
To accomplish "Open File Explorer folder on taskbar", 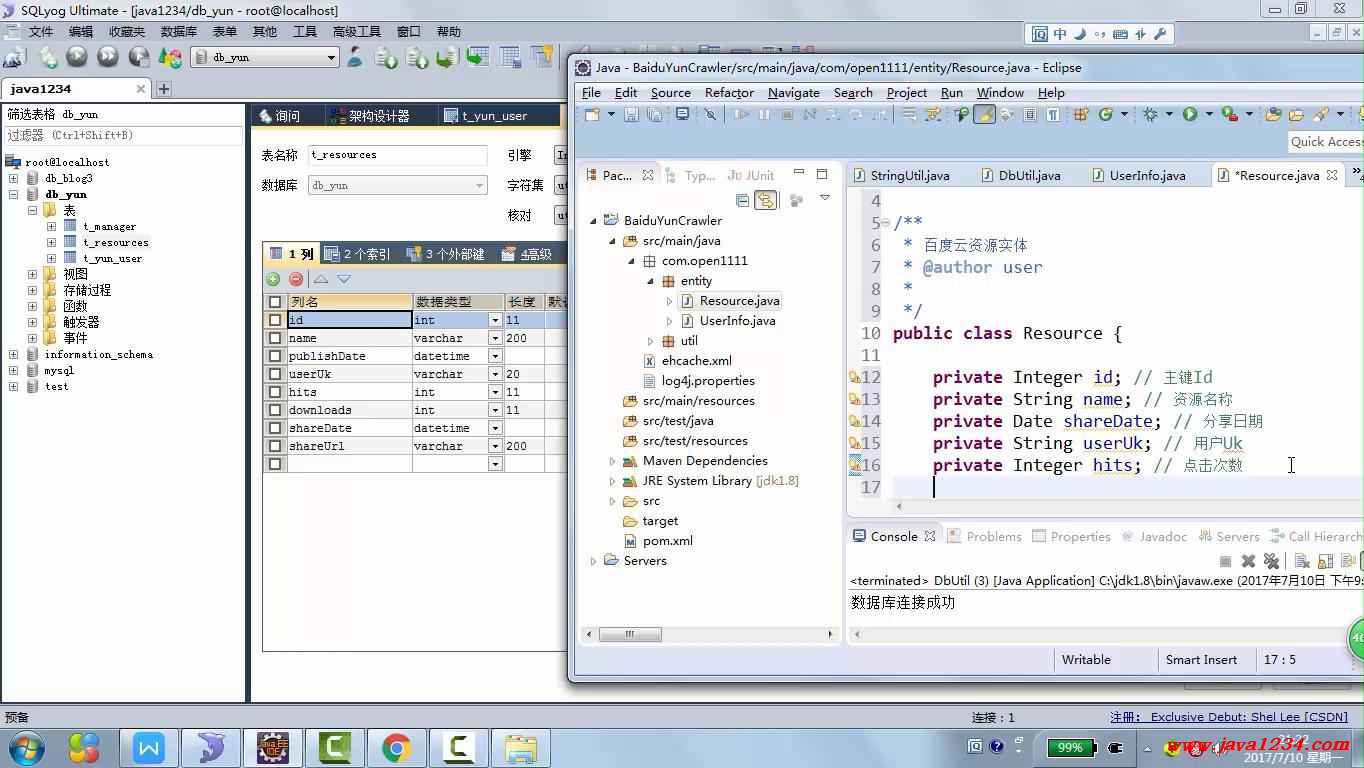I will click(520, 748).
